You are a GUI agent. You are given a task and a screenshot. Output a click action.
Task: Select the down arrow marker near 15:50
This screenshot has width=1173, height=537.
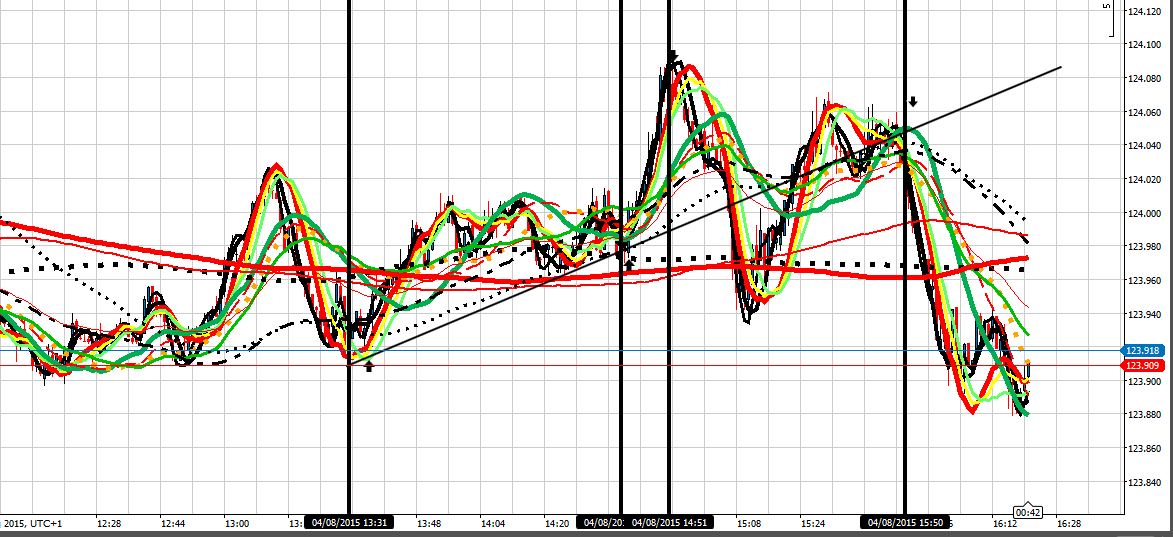[913, 102]
